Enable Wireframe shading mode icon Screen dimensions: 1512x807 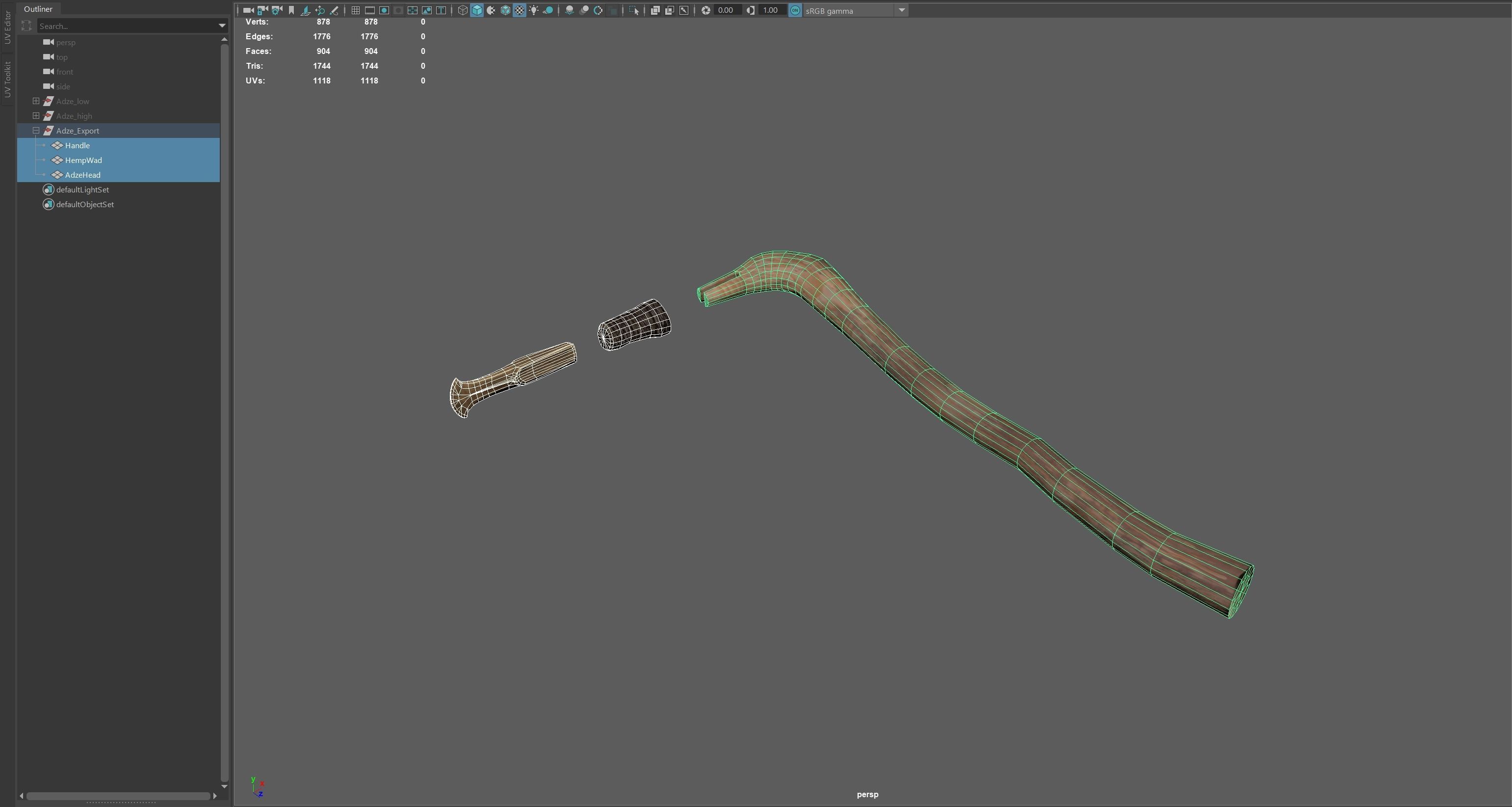[463, 10]
